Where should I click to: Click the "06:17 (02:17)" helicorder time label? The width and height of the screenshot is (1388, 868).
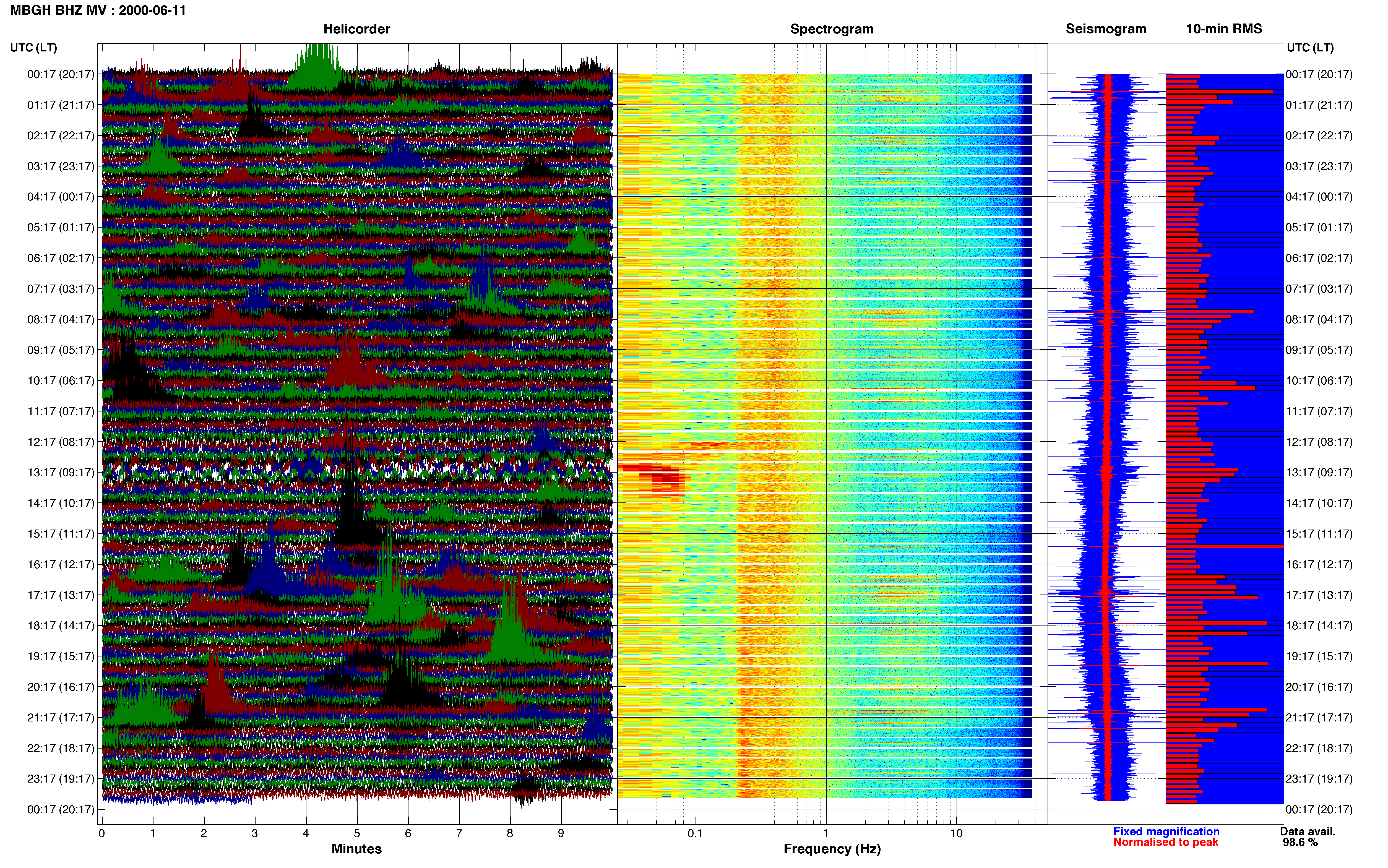click(61, 258)
